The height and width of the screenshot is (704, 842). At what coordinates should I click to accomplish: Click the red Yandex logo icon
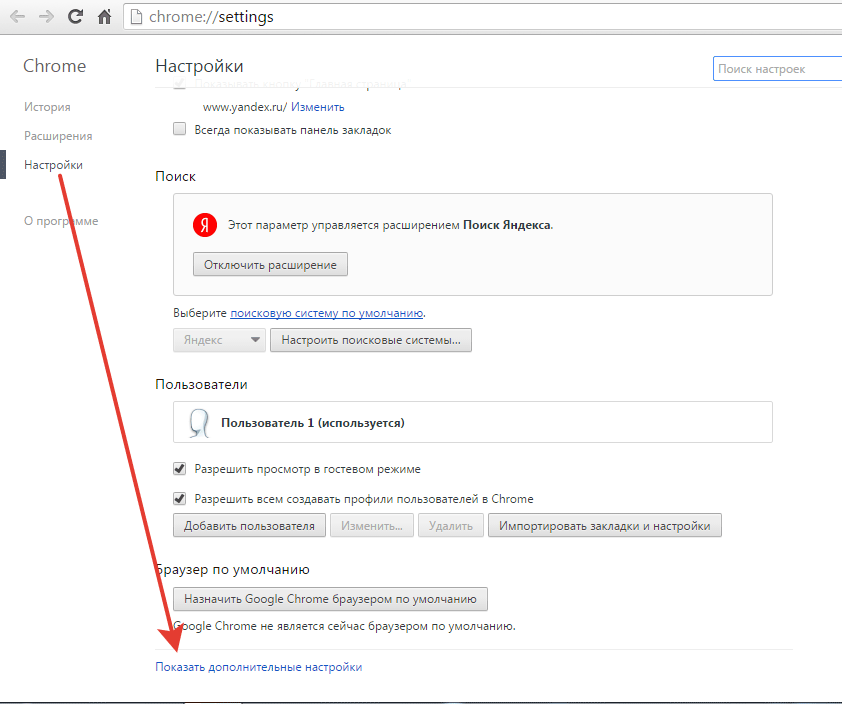click(x=205, y=224)
